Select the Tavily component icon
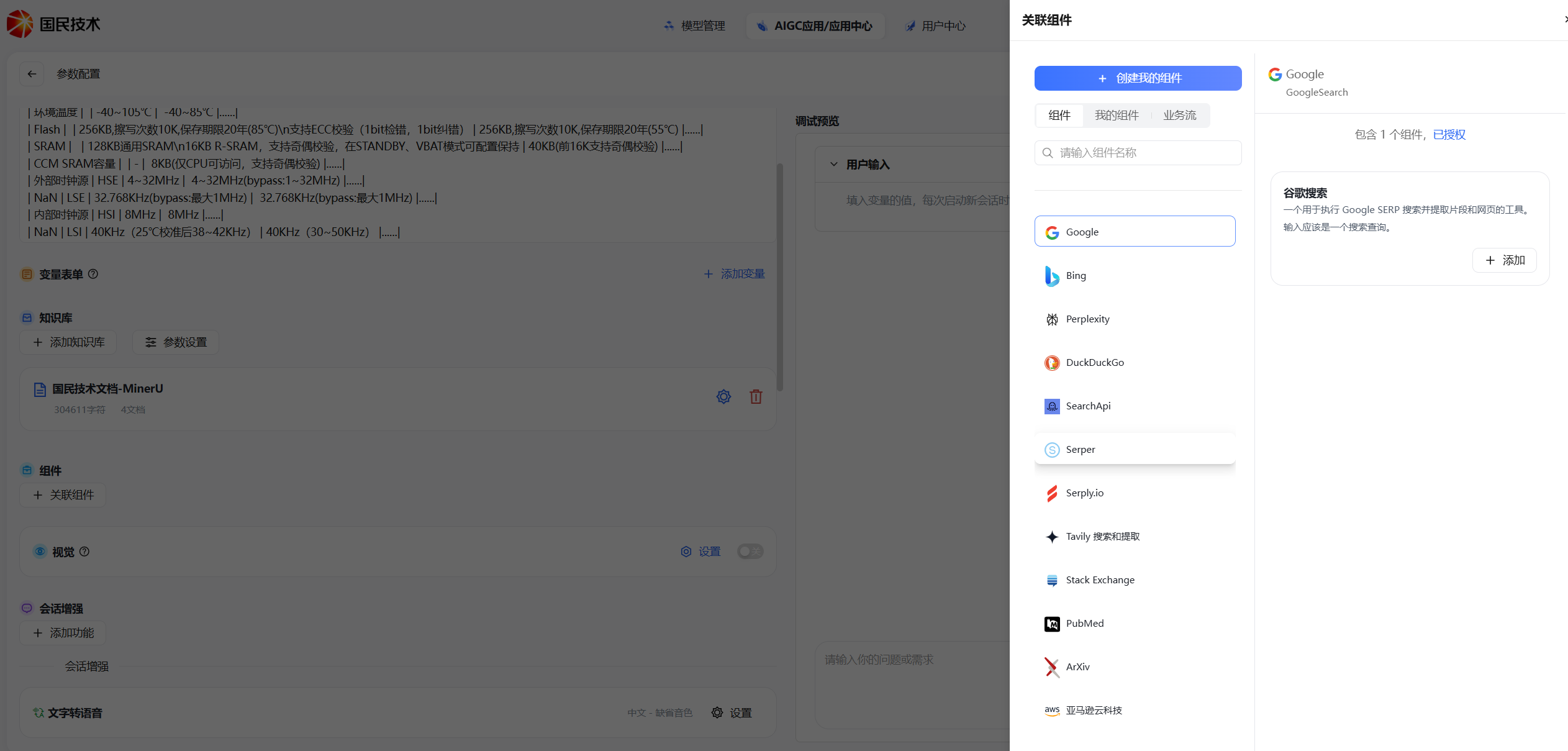 coord(1052,537)
